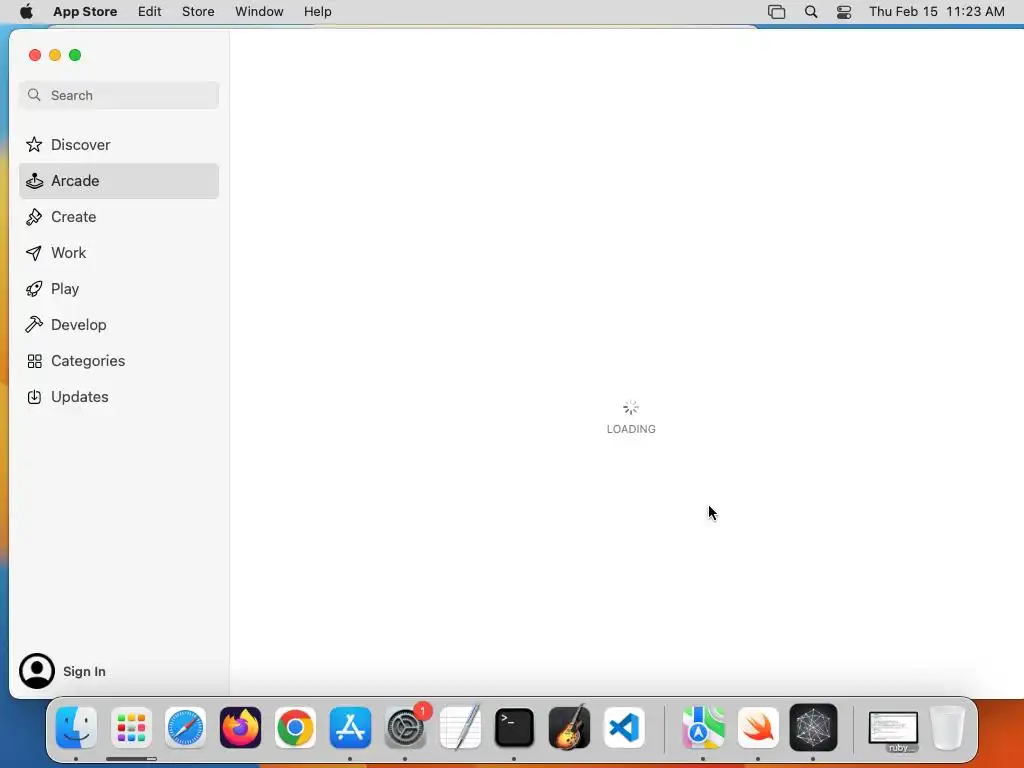Click the Categories grid icon
1024x768 pixels.
pos(35,361)
